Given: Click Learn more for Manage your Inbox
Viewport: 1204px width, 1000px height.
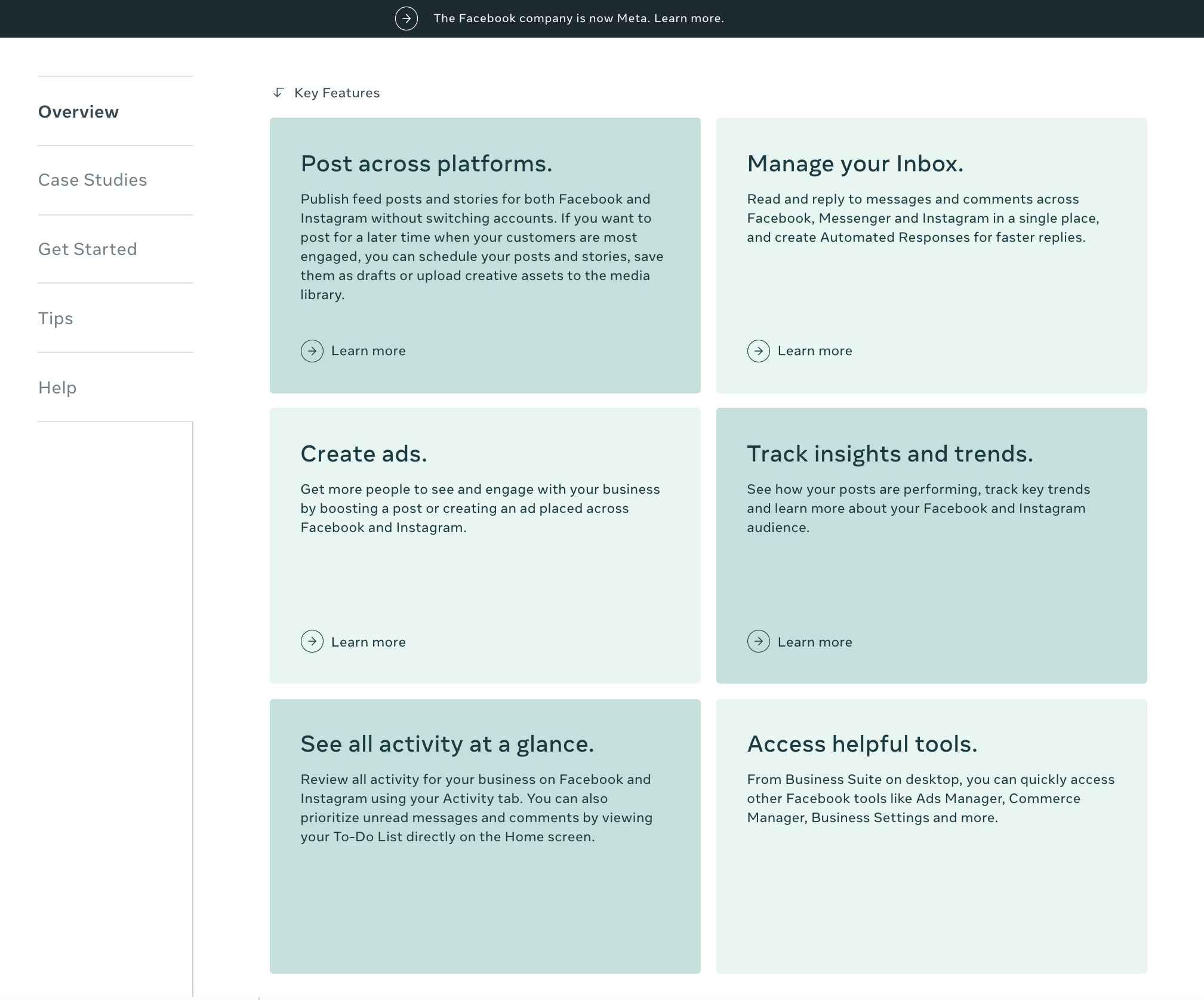Looking at the screenshot, I should point(814,351).
